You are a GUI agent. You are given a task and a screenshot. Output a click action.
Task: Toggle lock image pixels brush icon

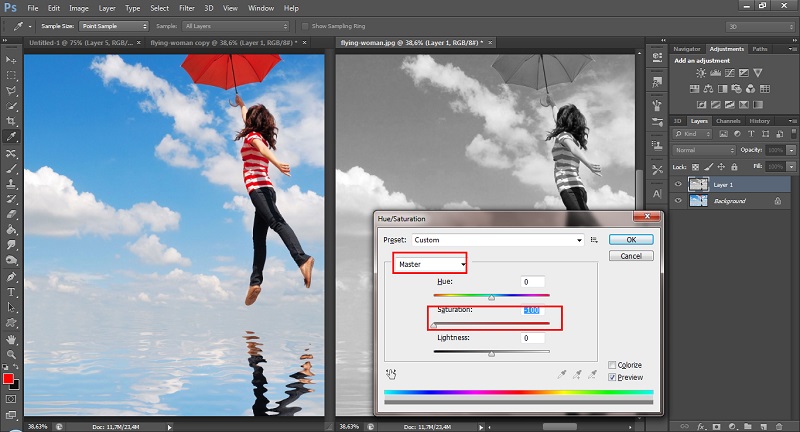click(x=708, y=166)
